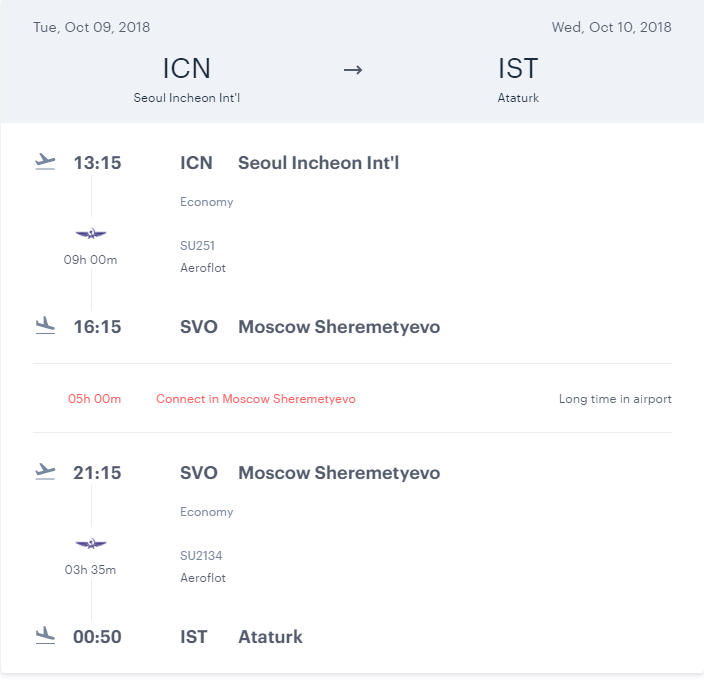Click the Aeroflot logo for flight SU251
Screen dimensions: 704x680
point(91,234)
